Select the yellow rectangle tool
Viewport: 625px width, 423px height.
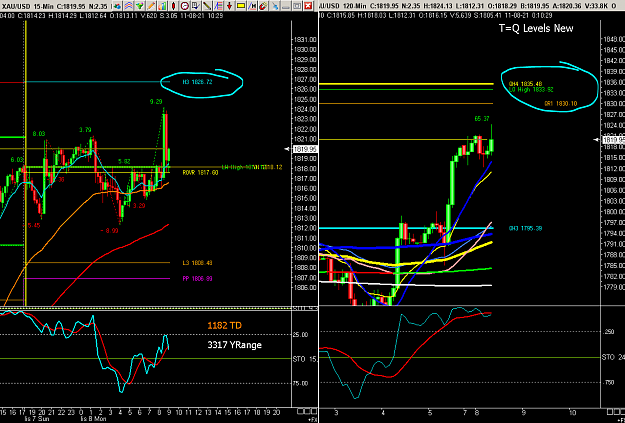pyautogui.click(x=240, y=6)
